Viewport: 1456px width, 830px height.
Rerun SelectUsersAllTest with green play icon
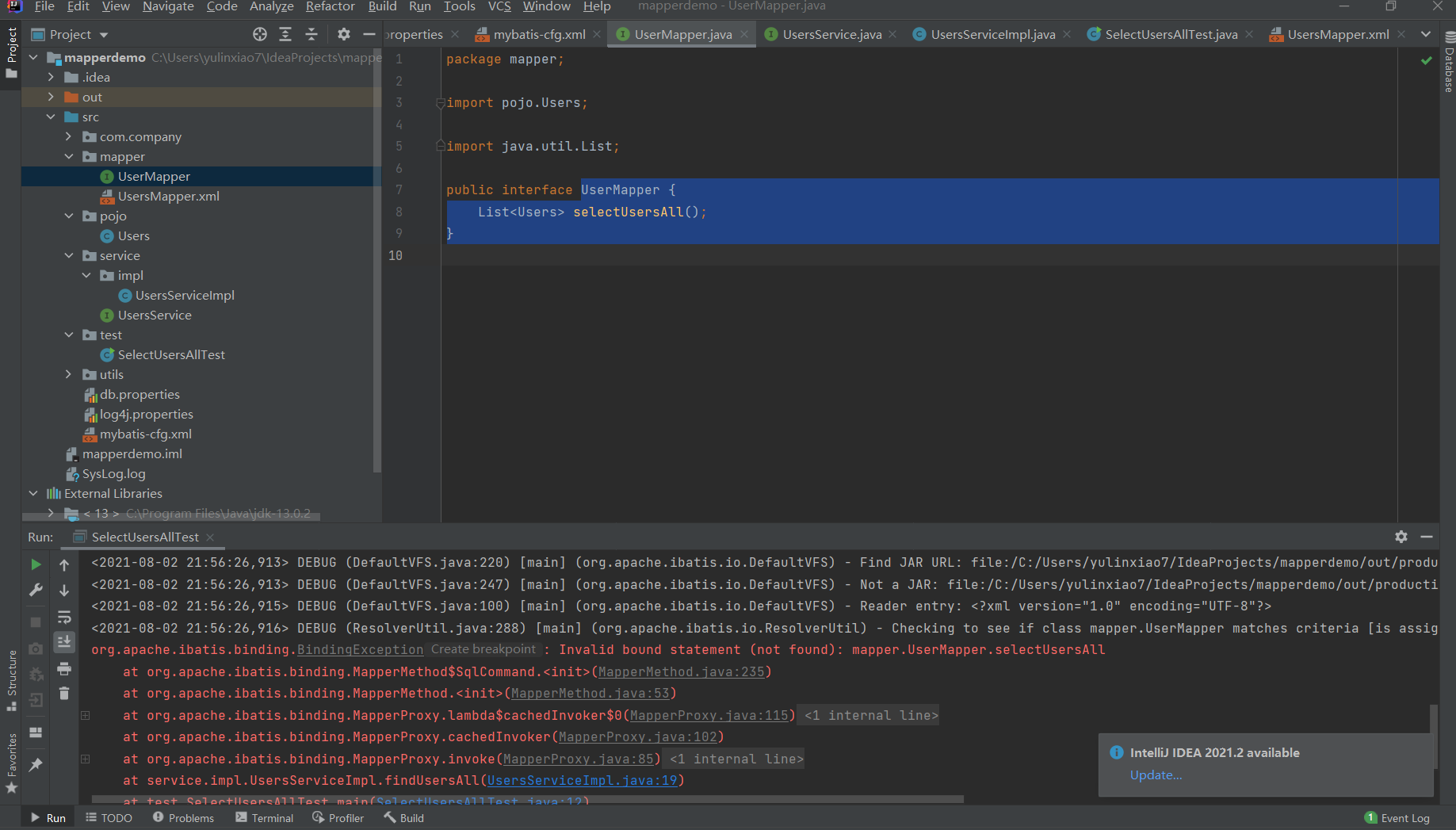click(x=36, y=564)
